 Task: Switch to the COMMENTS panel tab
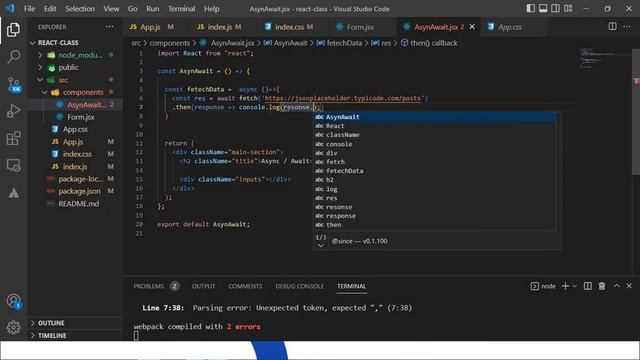(x=245, y=286)
